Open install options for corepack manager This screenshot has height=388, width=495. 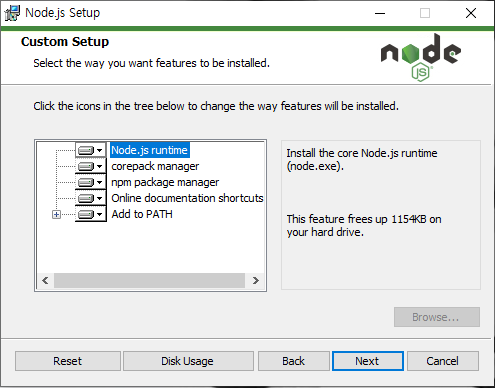pyautogui.click(x=90, y=166)
